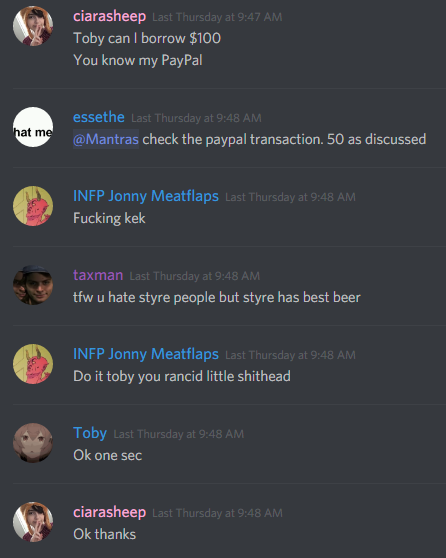Click the essethe username

coord(99,117)
